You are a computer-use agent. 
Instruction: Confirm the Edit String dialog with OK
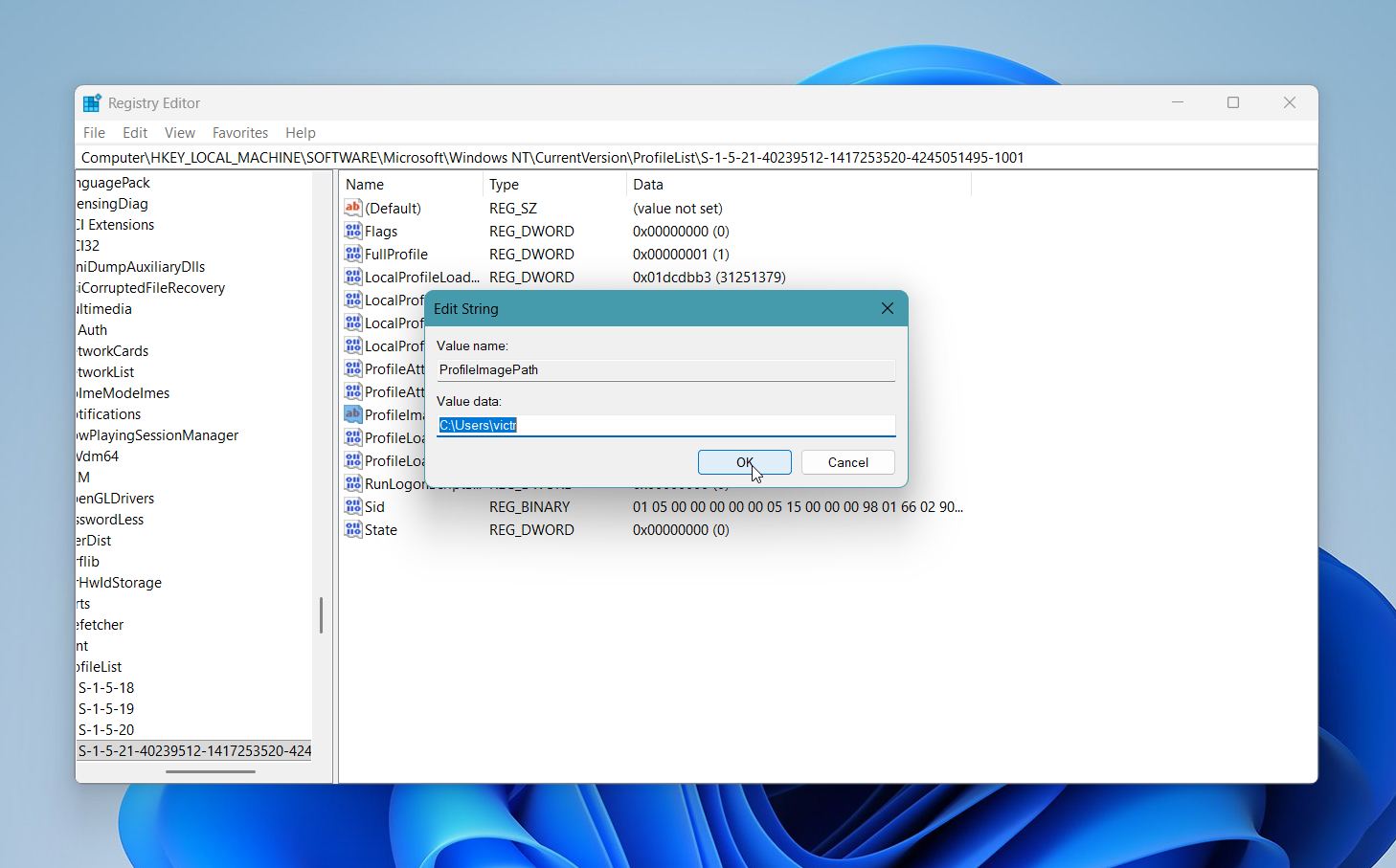[745, 462]
